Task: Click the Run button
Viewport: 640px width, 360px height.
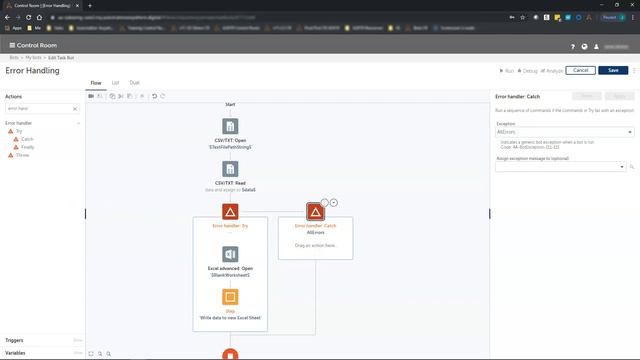Action: click(507, 71)
